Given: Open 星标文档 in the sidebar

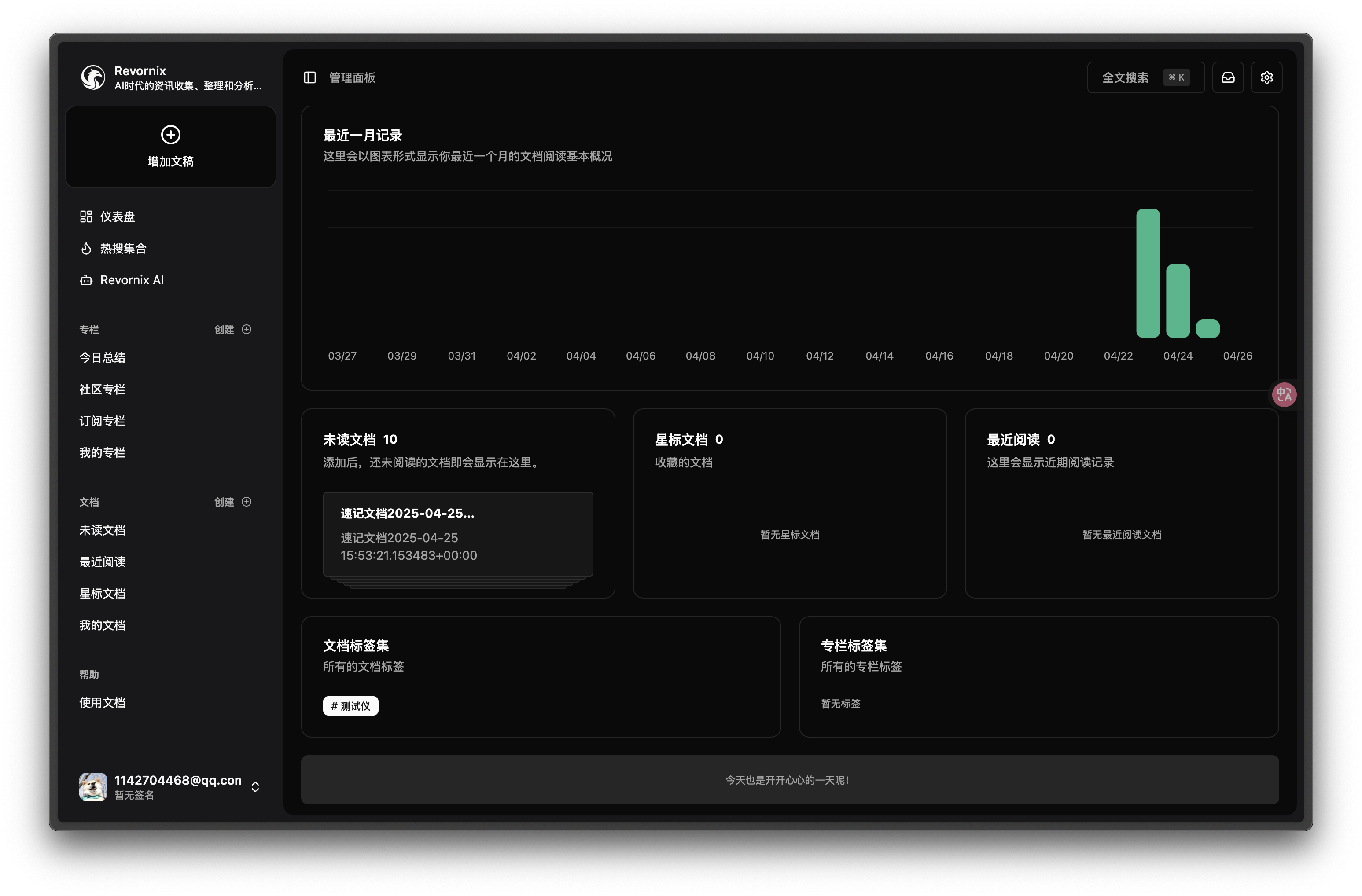Looking at the screenshot, I should click(170, 594).
